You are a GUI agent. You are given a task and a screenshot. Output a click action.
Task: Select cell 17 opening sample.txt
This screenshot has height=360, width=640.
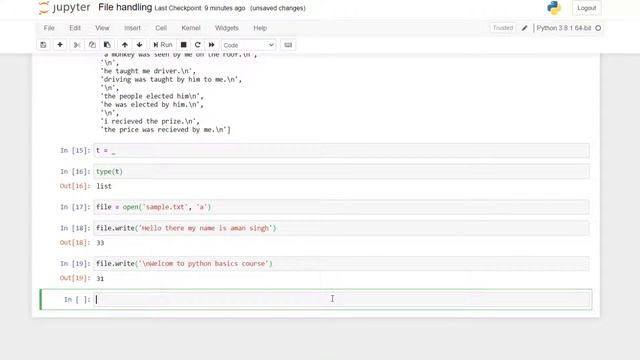pyautogui.click(x=341, y=207)
